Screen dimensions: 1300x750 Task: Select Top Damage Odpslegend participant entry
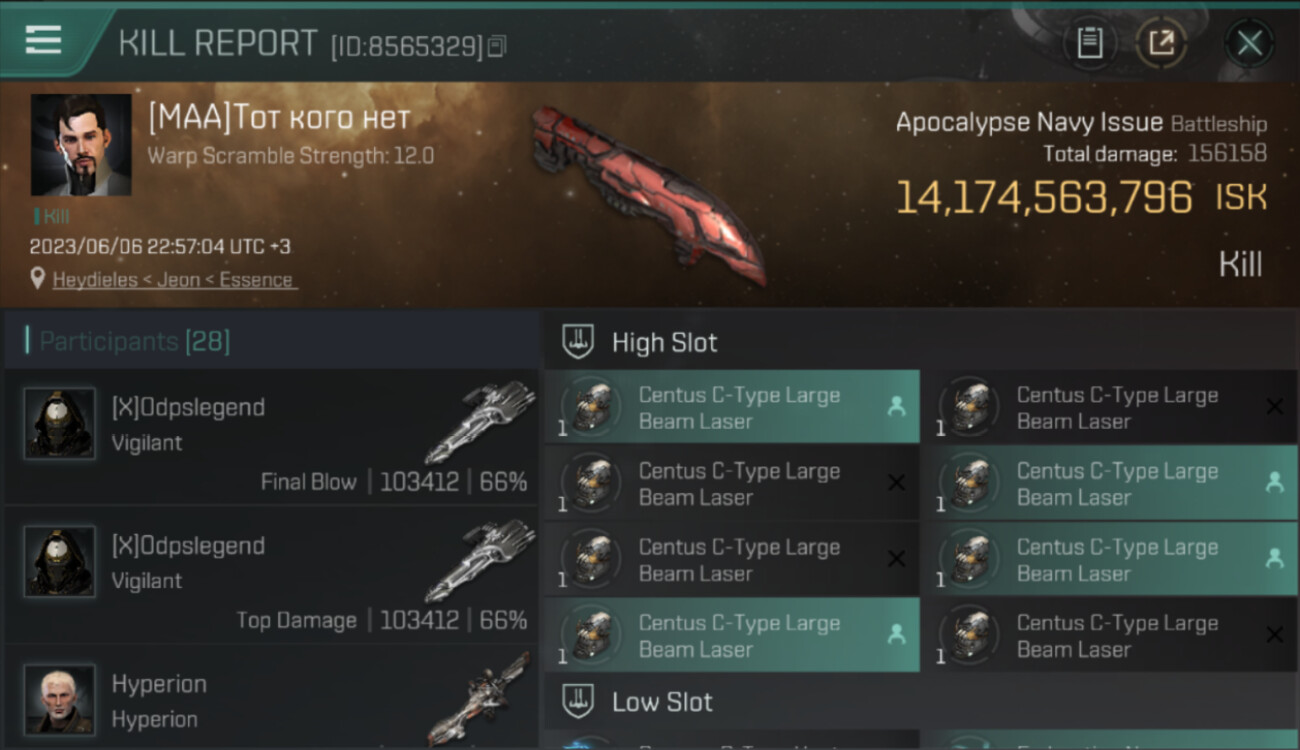[x=272, y=576]
